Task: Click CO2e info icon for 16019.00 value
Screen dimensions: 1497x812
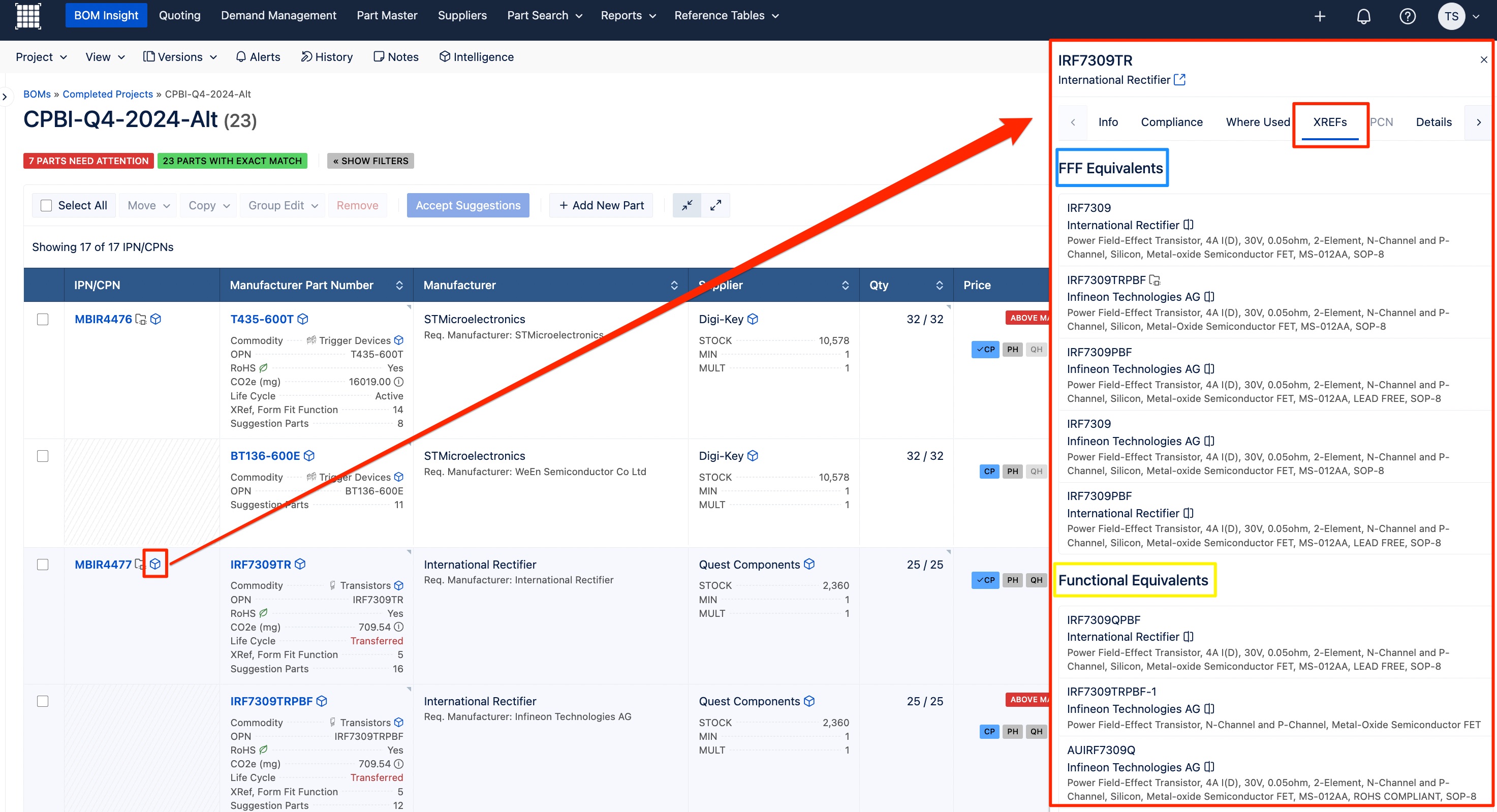Action: (399, 382)
